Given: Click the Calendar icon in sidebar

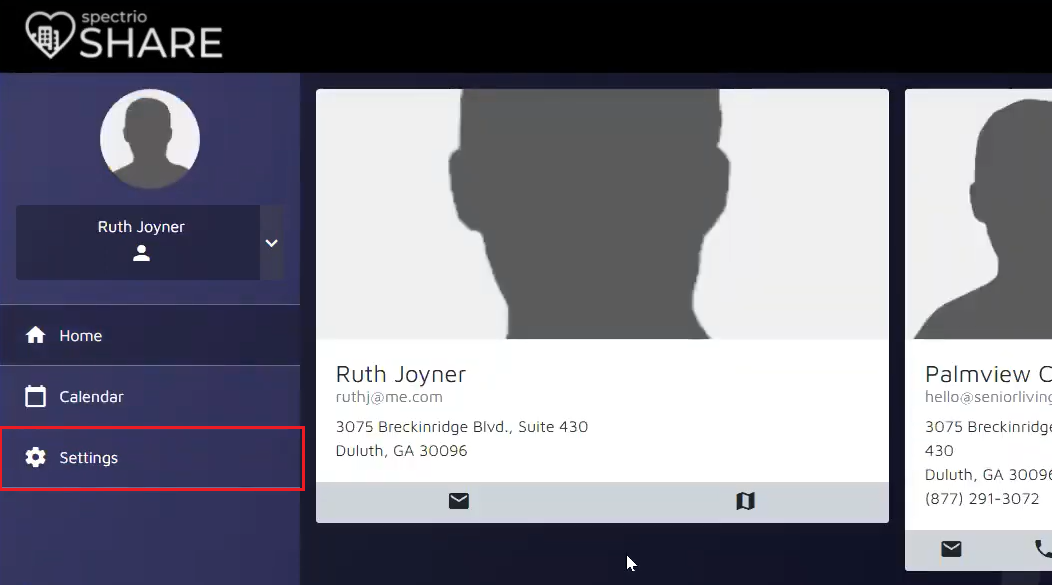Looking at the screenshot, I should [36, 397].
